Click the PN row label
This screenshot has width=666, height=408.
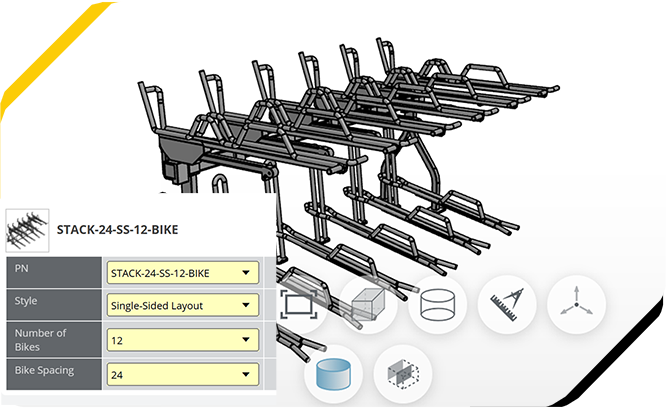tap(22, 269)
